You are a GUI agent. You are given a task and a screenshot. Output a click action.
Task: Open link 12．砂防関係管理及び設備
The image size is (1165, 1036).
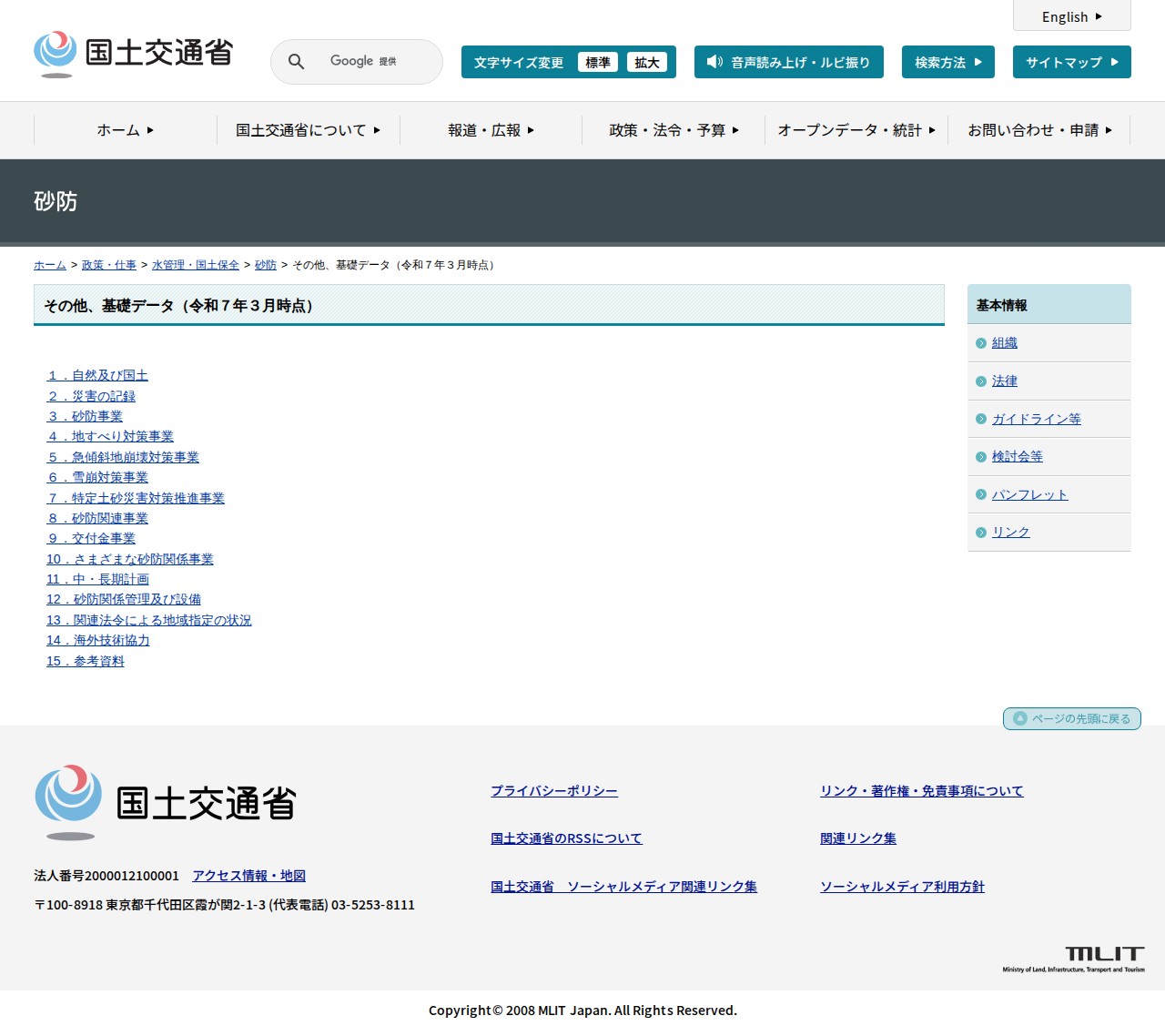pos(124,599)
